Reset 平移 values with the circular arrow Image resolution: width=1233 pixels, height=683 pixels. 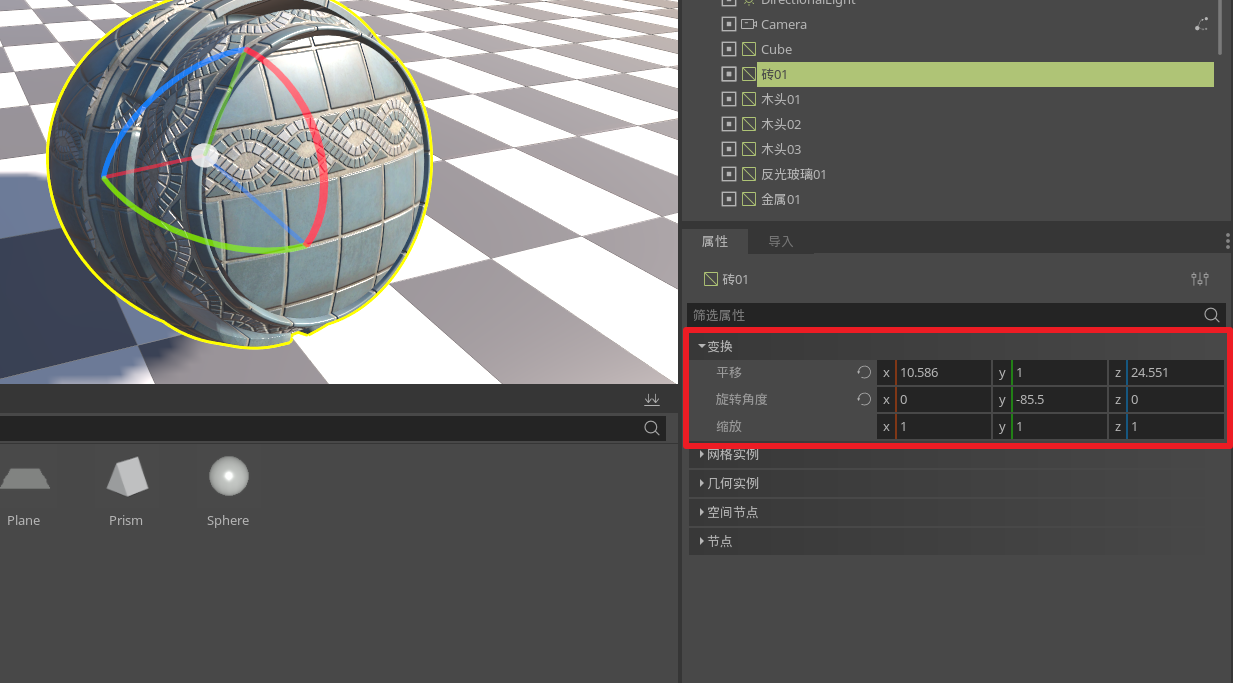(x=864, y=372)
